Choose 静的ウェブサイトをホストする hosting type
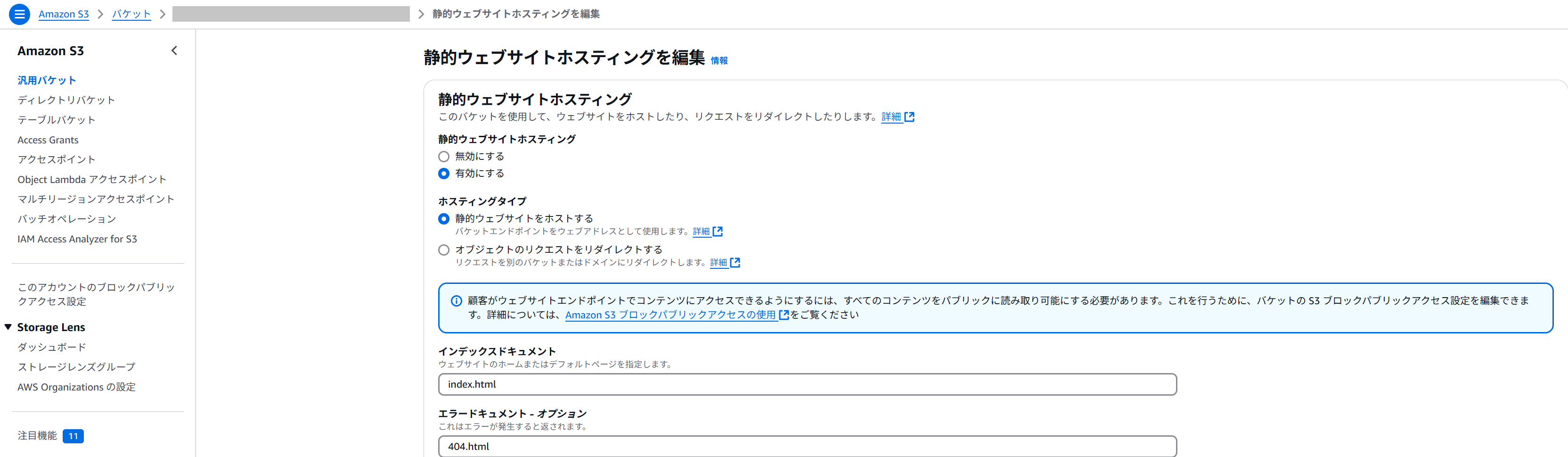The height and width of the screenshot is (457, 1568). 444,219
